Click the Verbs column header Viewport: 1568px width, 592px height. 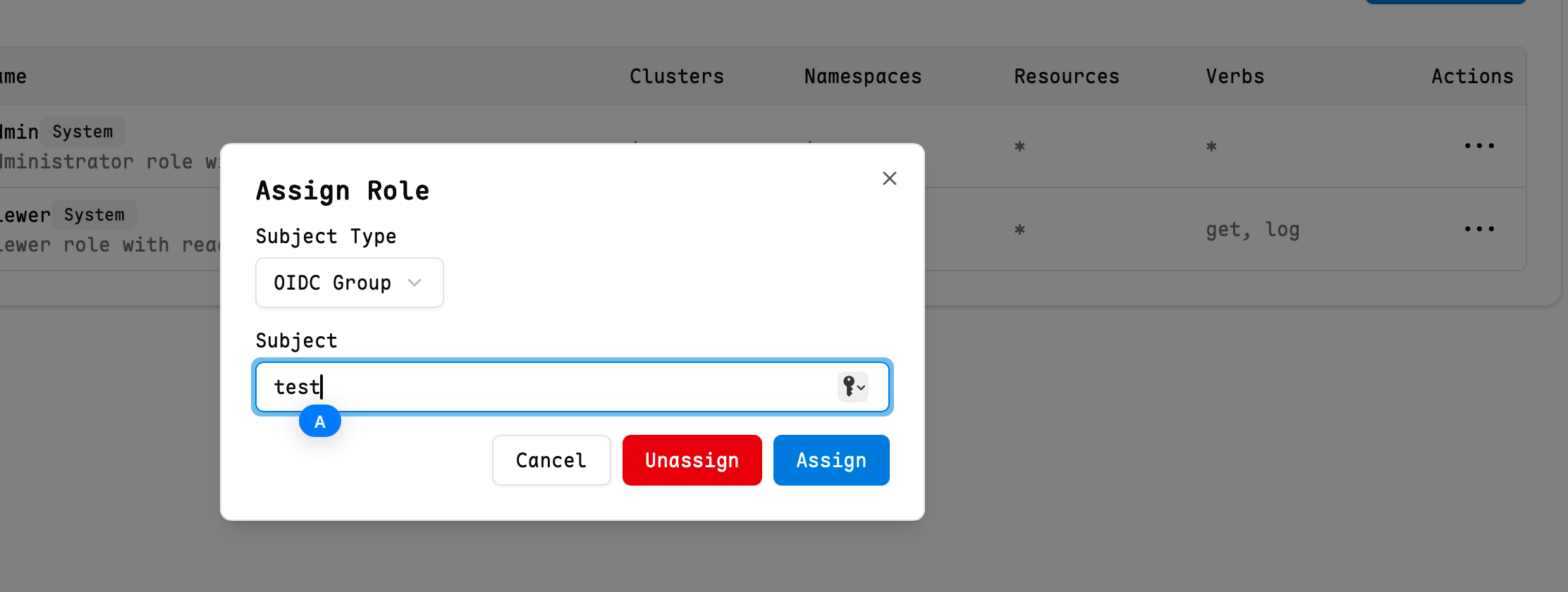[1235, 76]
